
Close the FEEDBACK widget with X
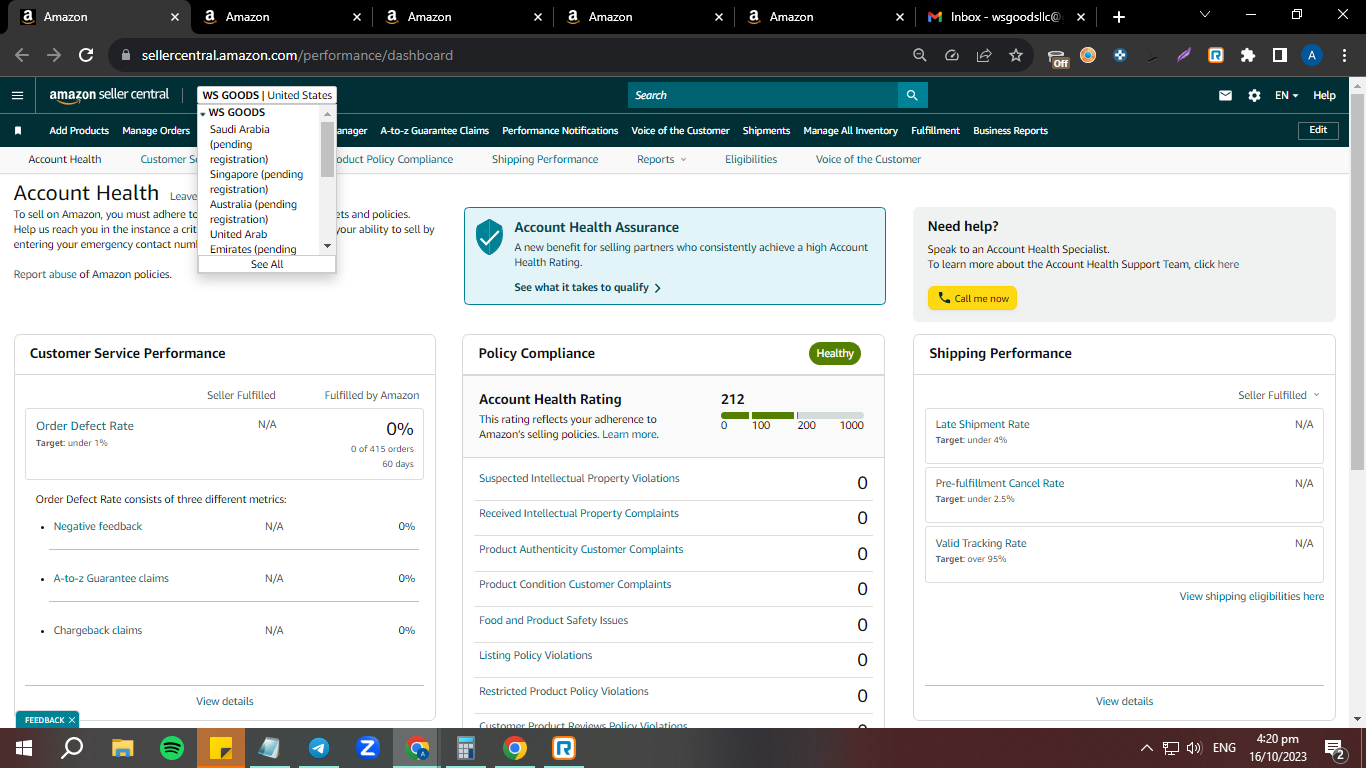point(72,720)
